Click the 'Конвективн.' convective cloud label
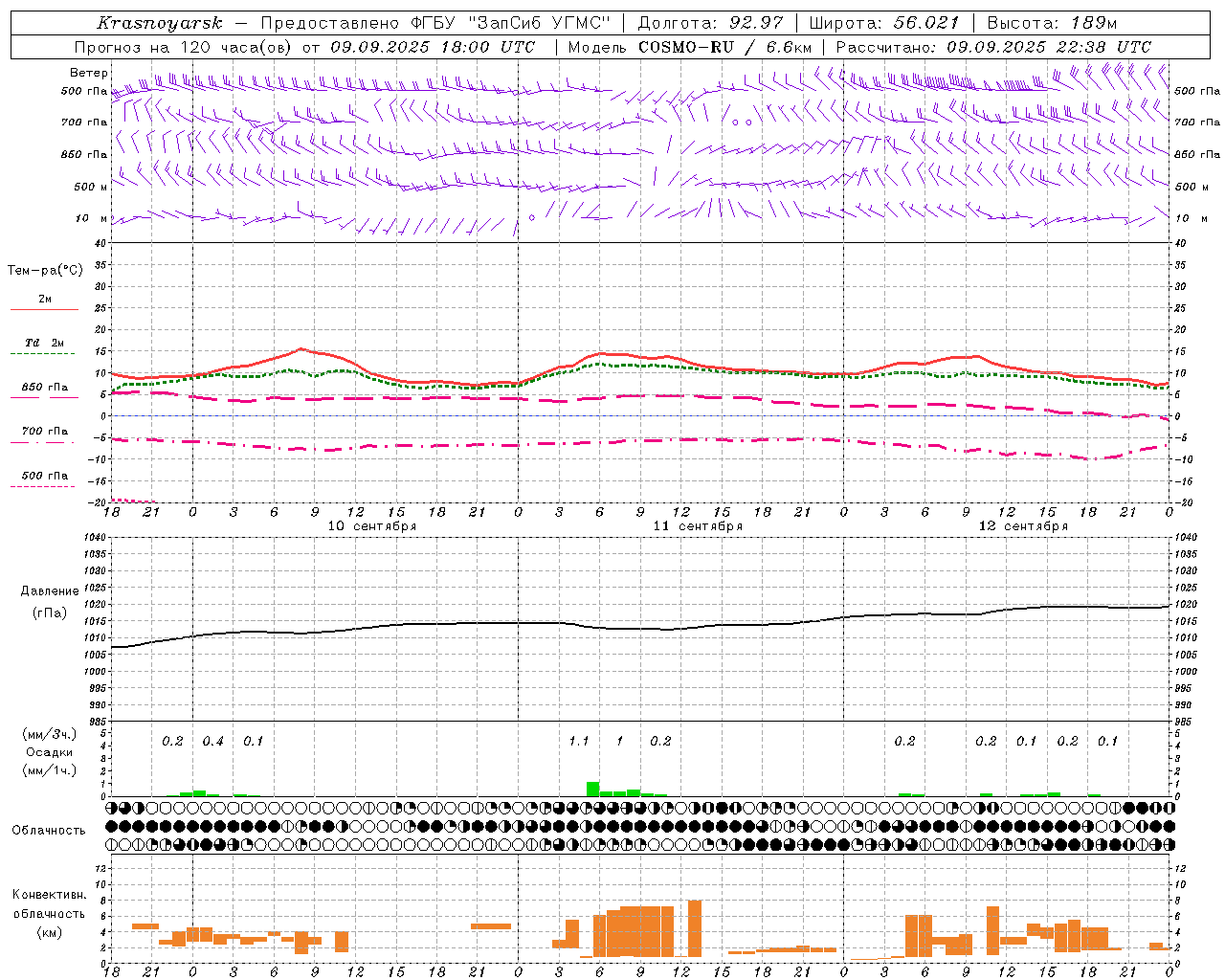 click(x=50, y=895)
